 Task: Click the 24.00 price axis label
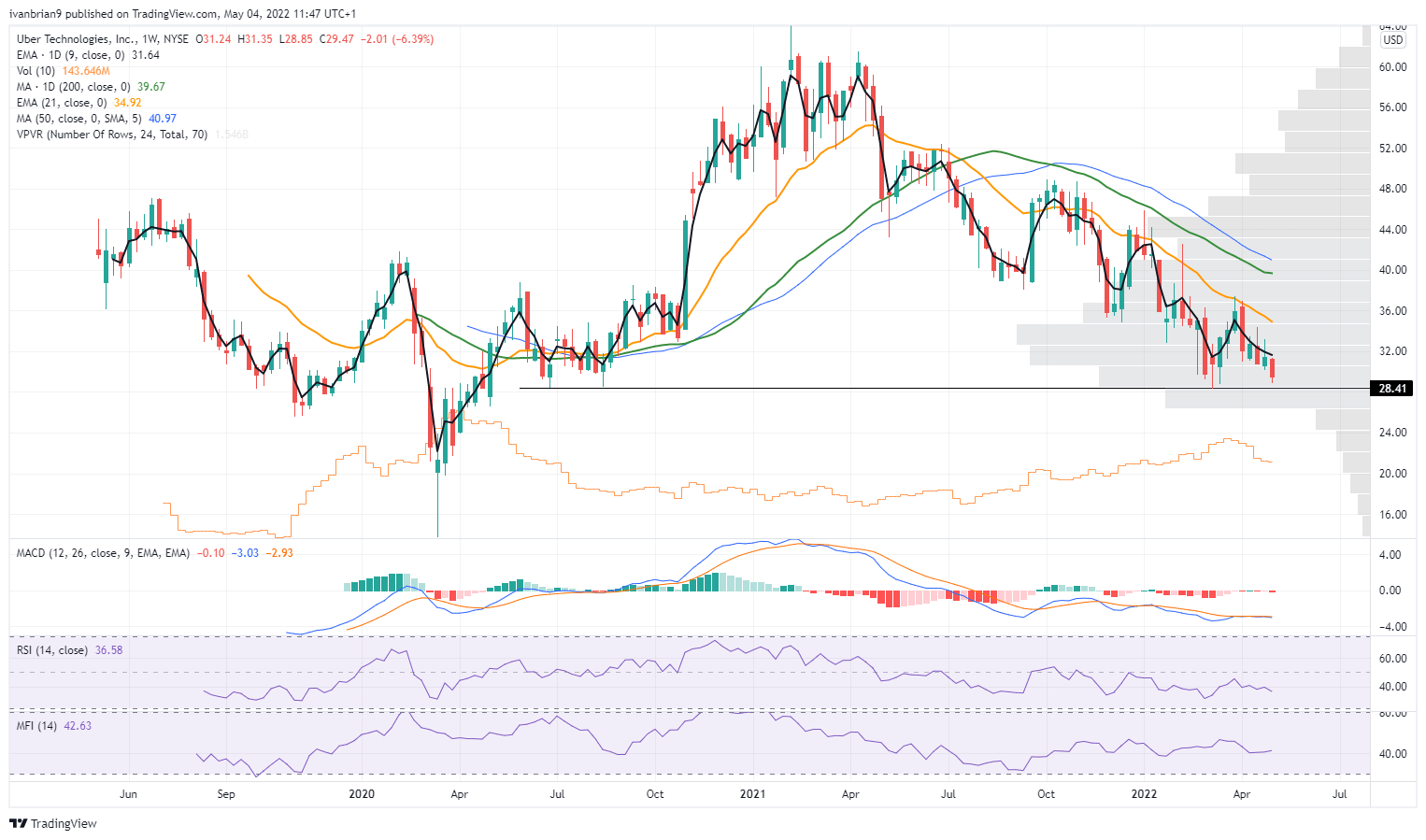(1393, 433)
